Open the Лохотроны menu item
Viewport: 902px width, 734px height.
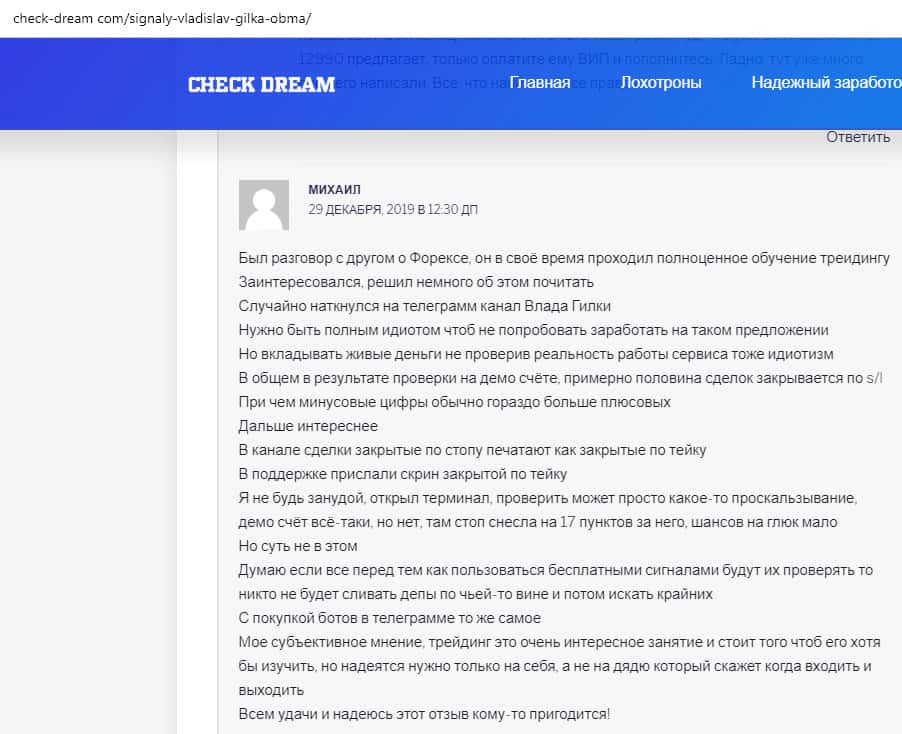coord(661,83)
